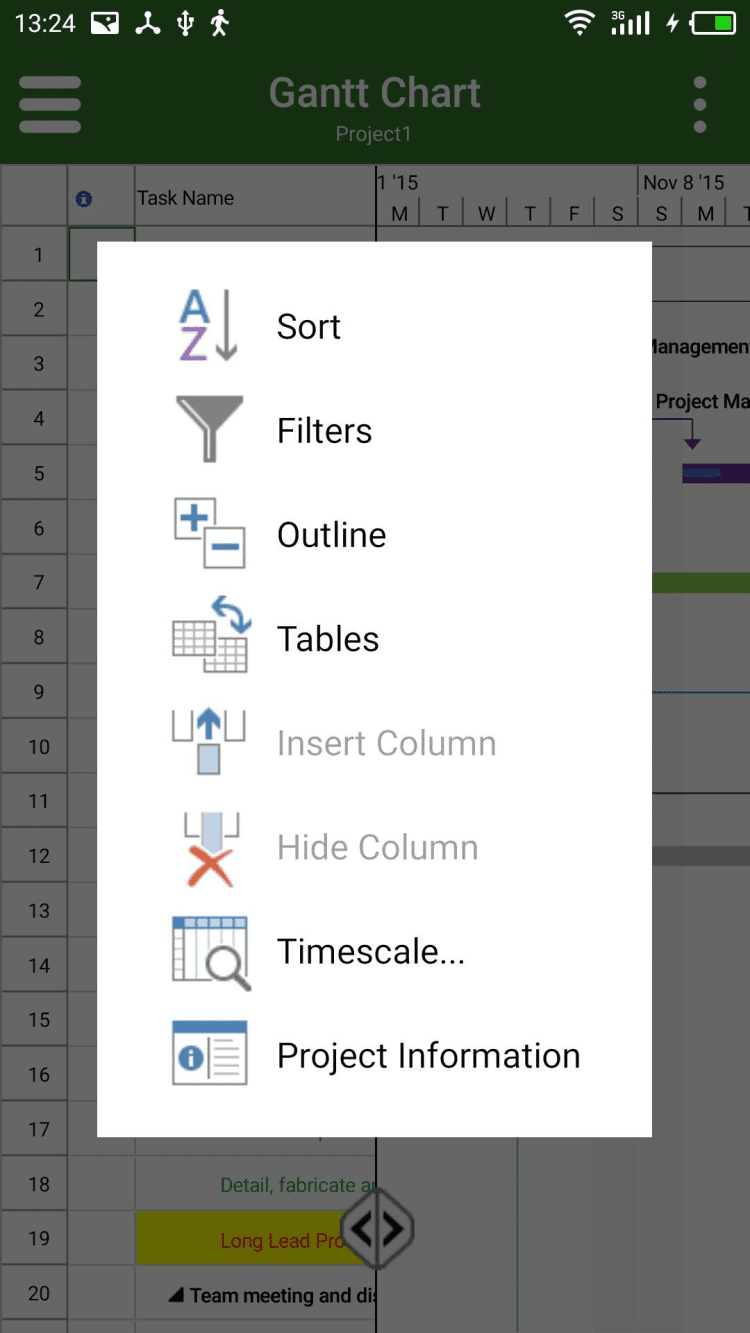Tap the Hide Column red X icon

(x=209, y=848)
